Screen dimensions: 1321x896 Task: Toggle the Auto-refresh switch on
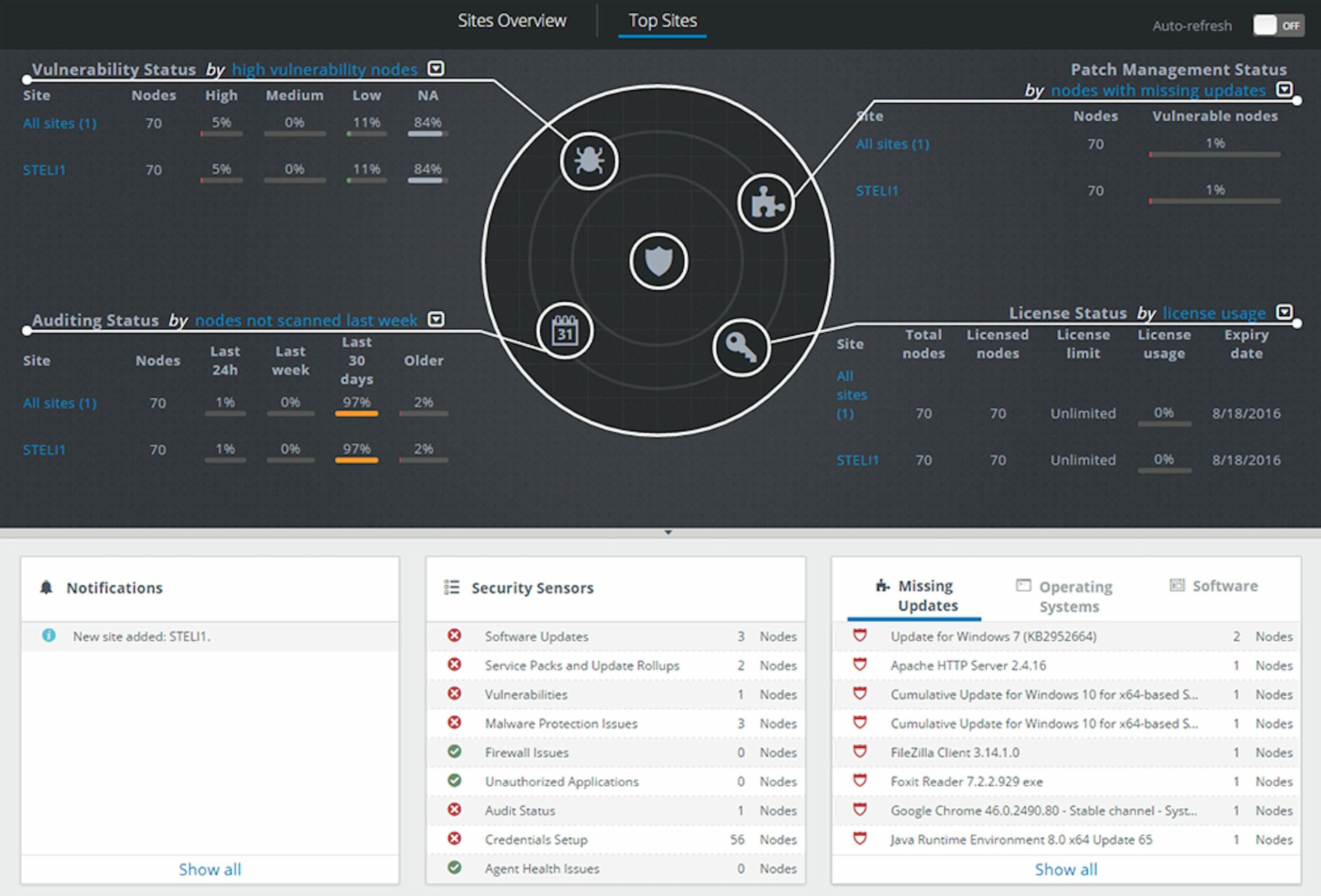click(1278, 26)
